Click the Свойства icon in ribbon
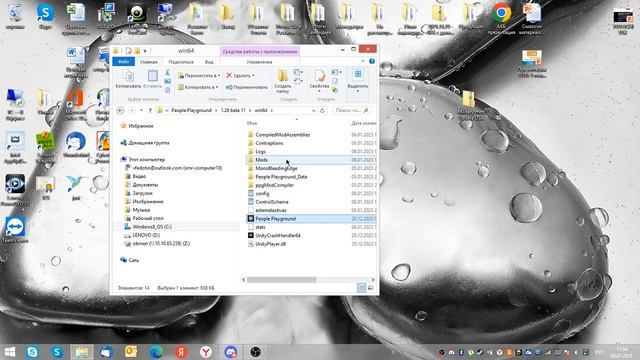Screen dimensions: 640x360 coord(319,76)
